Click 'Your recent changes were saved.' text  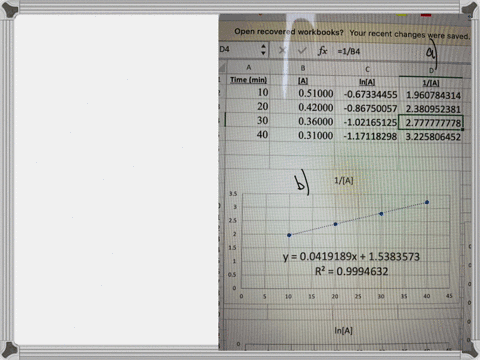[410, 34]
